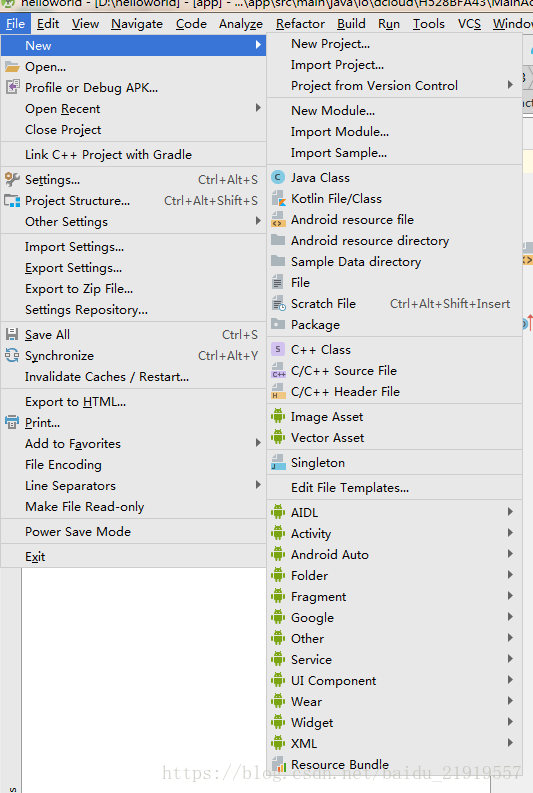Viewport: 533px width, 793px height.
Task: Click the Print printer icon
Action: (12, 422)
